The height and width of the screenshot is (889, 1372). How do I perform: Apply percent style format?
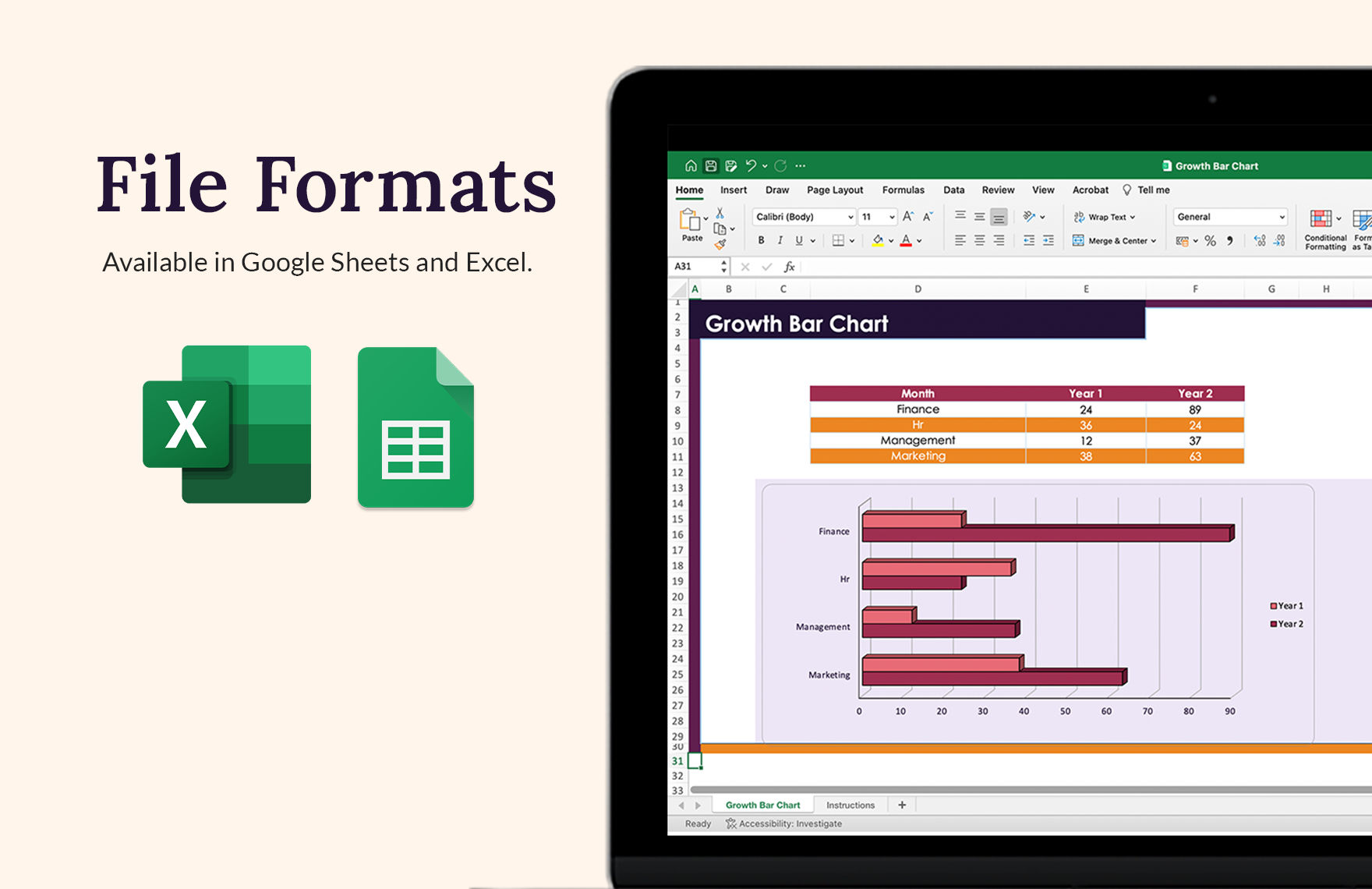click(x=1210, y=241)
